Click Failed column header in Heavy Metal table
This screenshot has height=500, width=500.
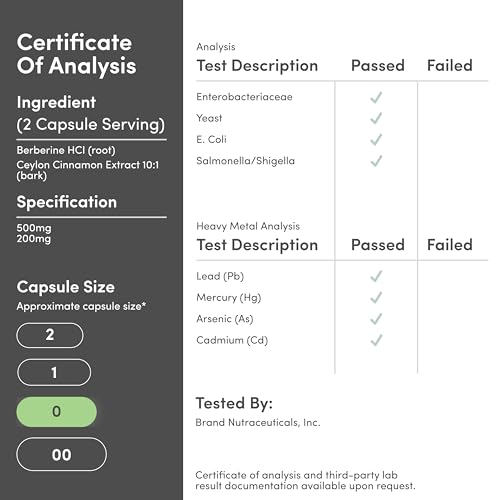450,245
